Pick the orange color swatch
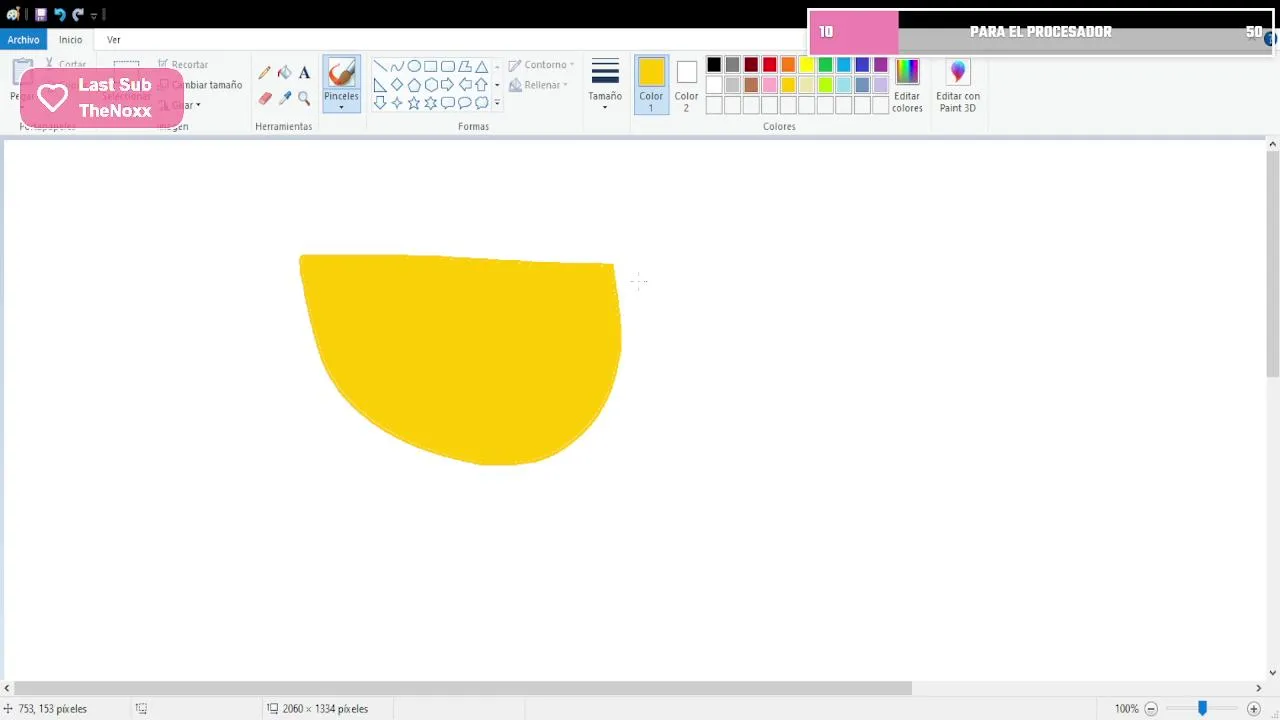Image resolution: width=1280 pixels, height=720 pixels. (x=788, y=65)
